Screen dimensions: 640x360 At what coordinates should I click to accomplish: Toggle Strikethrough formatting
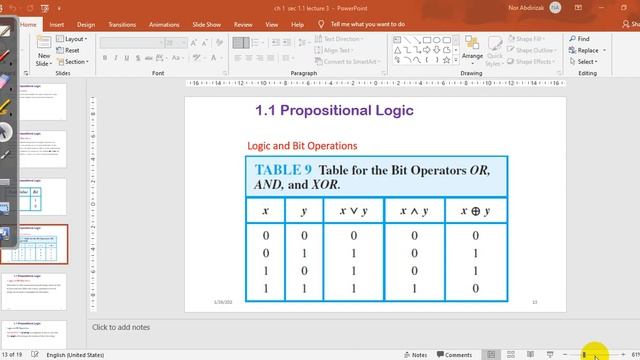(149, 58)
